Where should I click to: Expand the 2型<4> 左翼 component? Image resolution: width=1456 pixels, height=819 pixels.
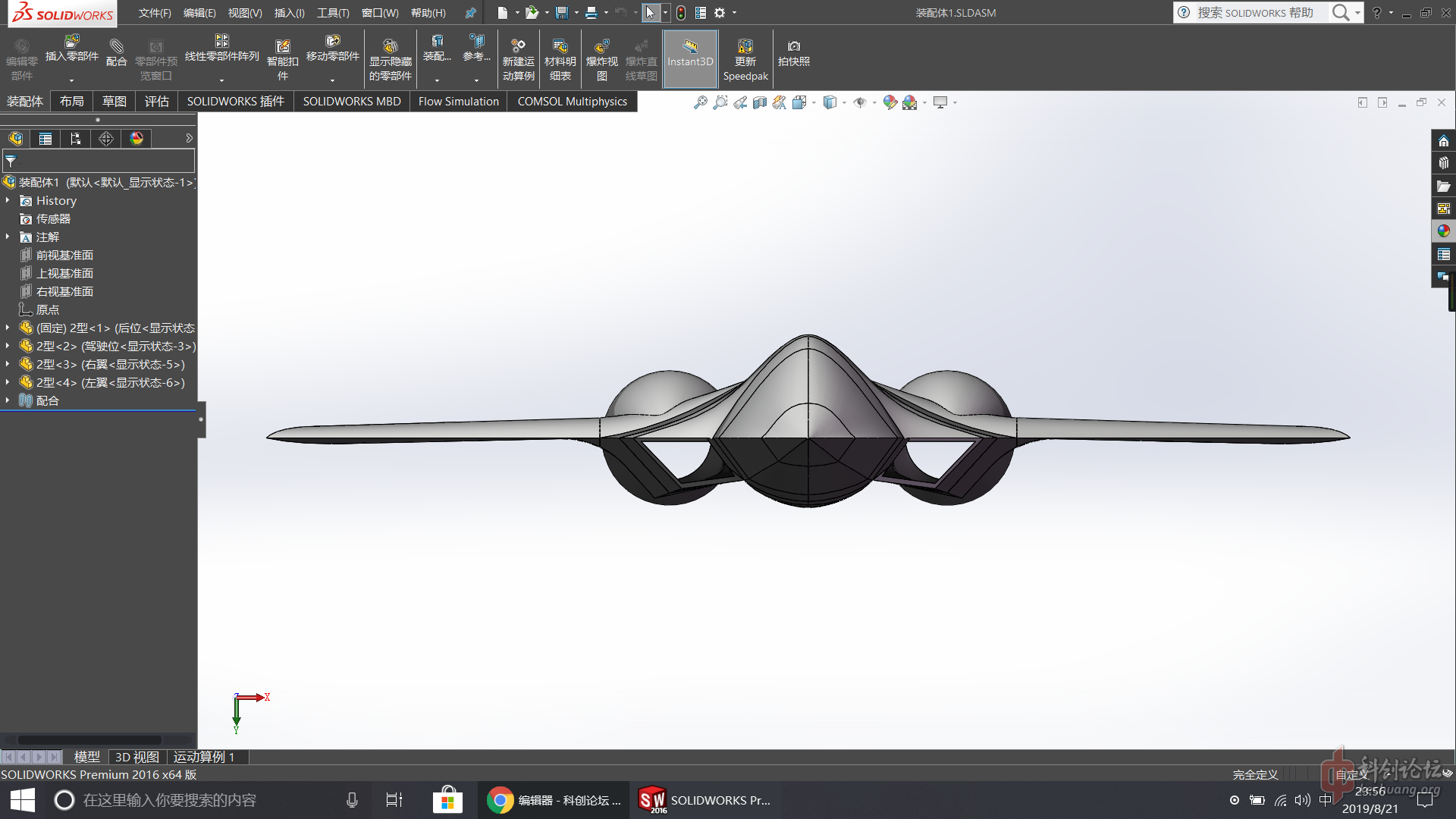(8, 382)
